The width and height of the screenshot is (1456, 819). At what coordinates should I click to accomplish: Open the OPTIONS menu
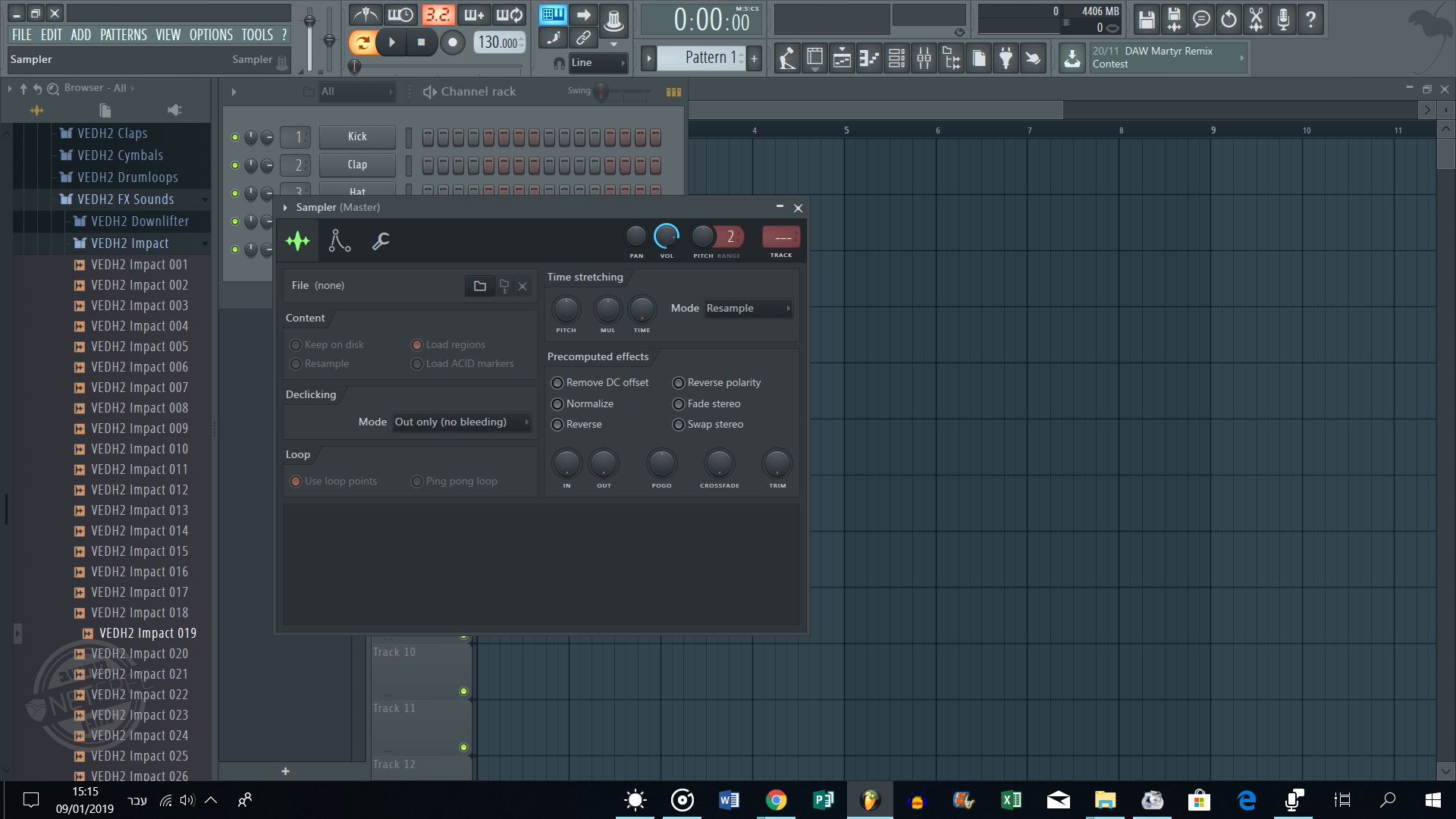pos(211,35)
